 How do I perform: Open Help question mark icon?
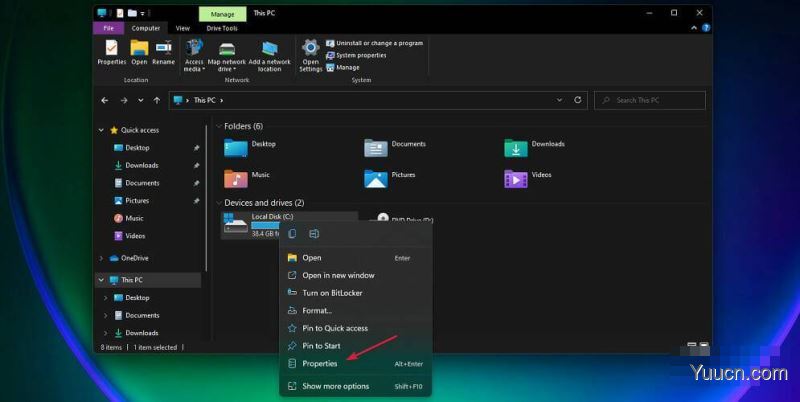pyautogui.click(x=706, y=28)
